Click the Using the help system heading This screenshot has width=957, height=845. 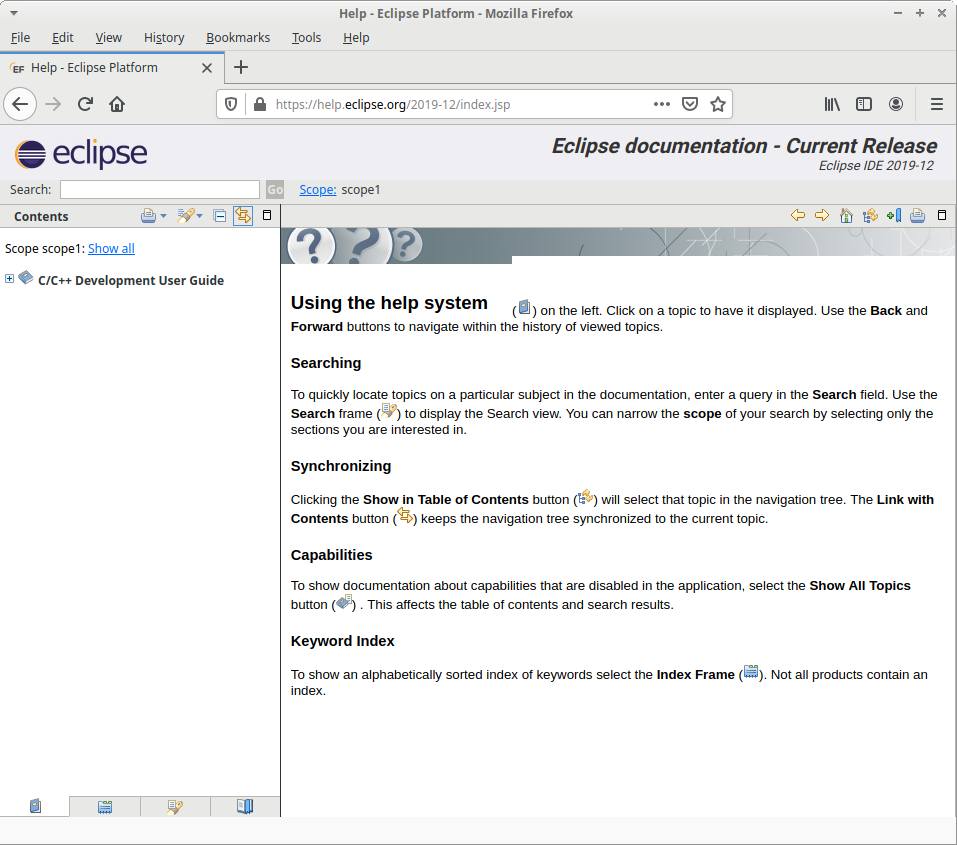(x=389, y=303)
